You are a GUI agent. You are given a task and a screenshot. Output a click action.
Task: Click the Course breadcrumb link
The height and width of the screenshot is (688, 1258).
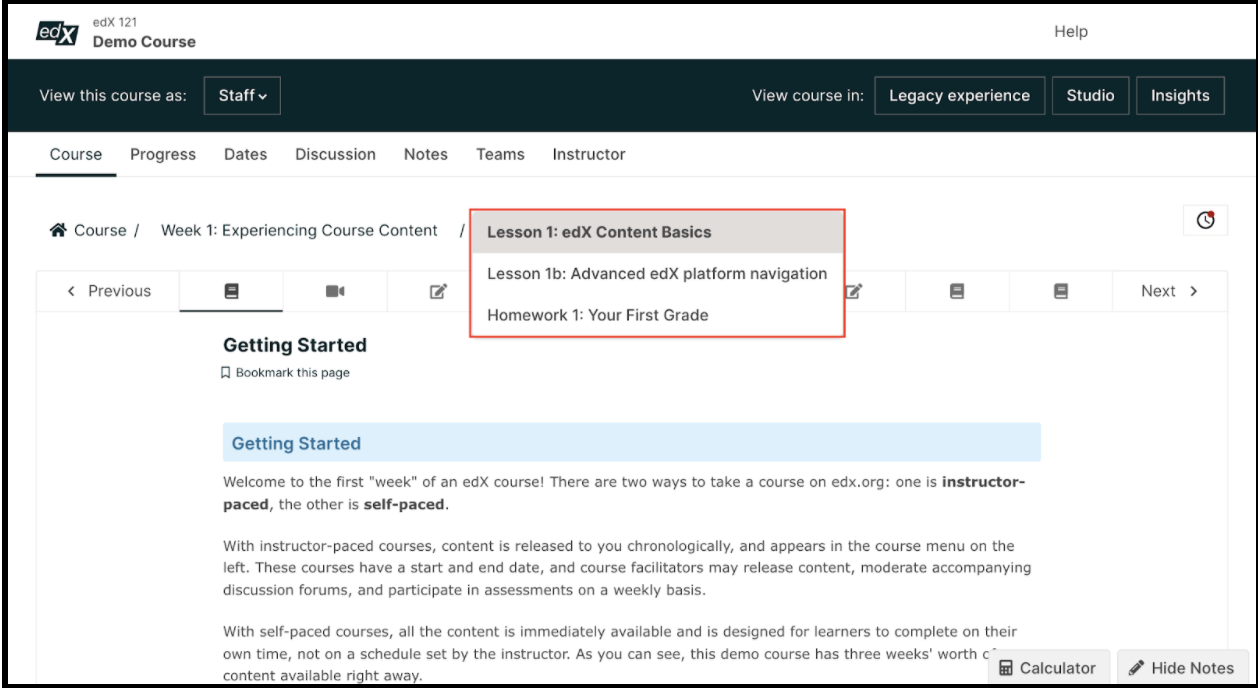[100, 230]
